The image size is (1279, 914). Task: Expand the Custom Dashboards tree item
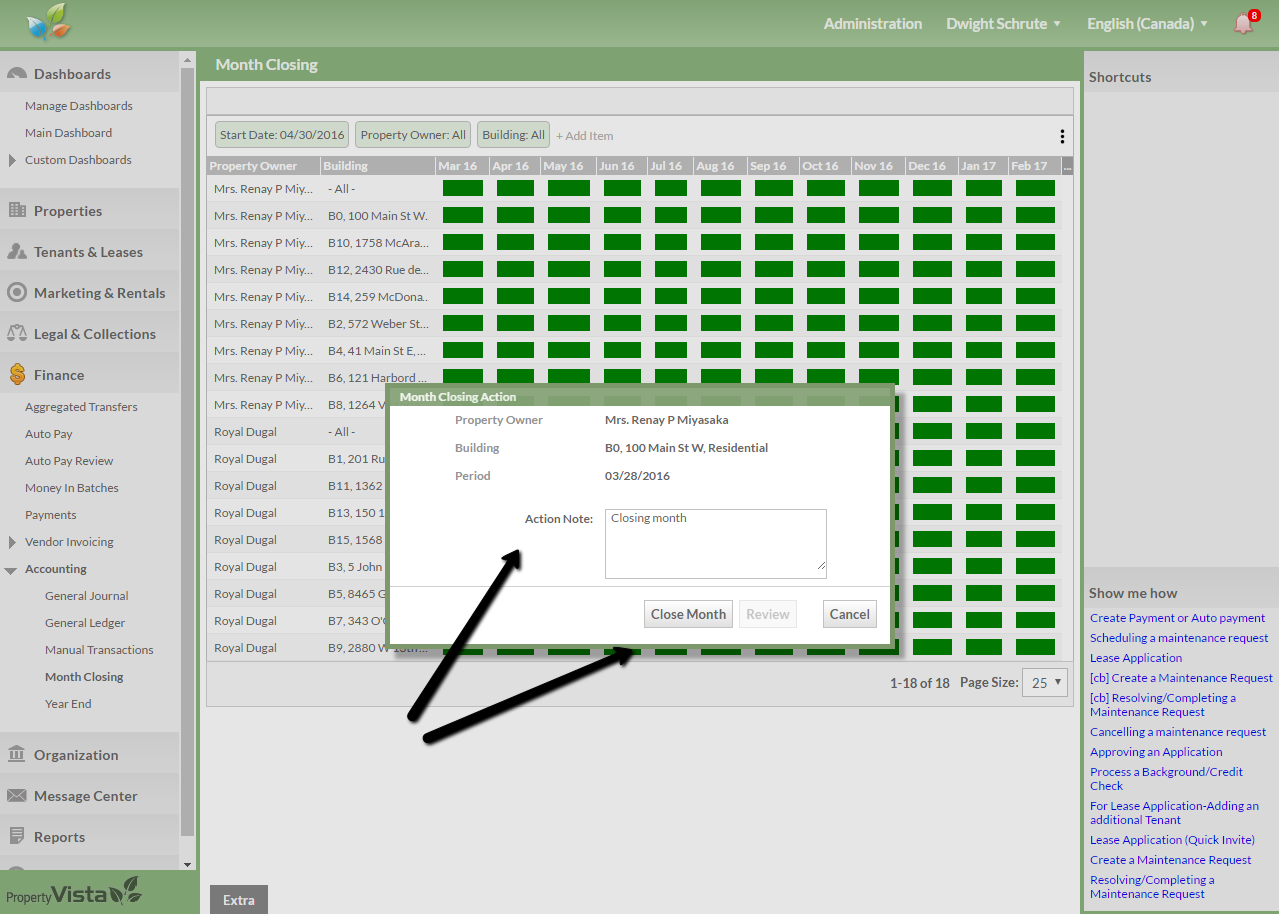(12, 160)
